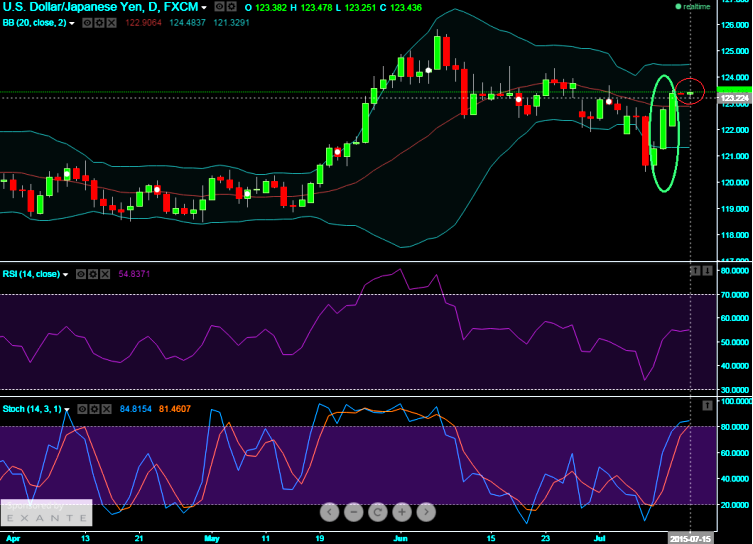Image resolution: width=753 pixels, height=544 pixels.
Task: Zoom in using the plus button
Action: coord(401,512)
